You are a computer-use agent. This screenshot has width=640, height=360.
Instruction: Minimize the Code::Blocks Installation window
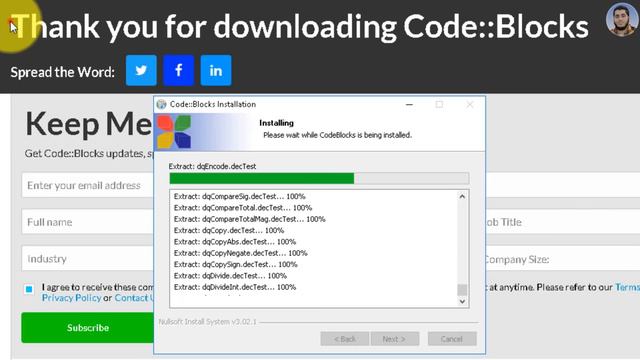coord(409,104)
